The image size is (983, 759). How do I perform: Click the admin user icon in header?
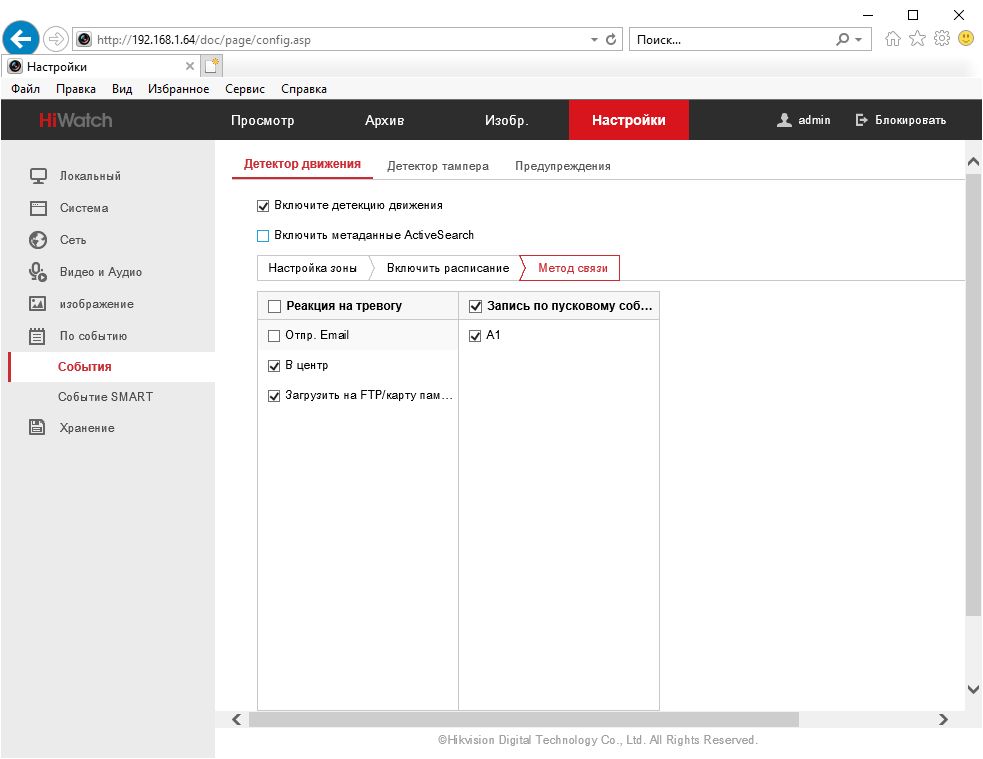click(784, 120)
